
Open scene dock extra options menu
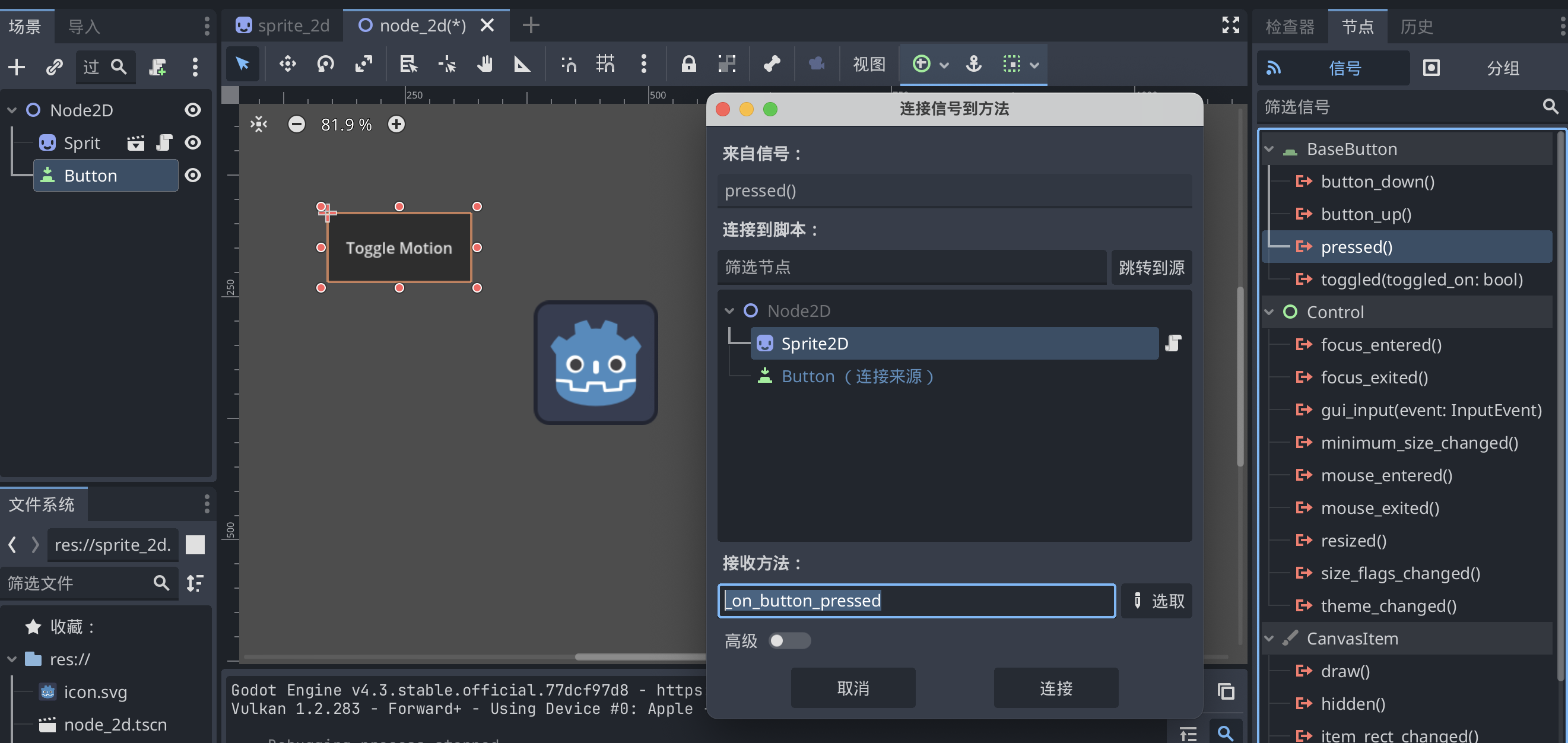click(195, 67)
